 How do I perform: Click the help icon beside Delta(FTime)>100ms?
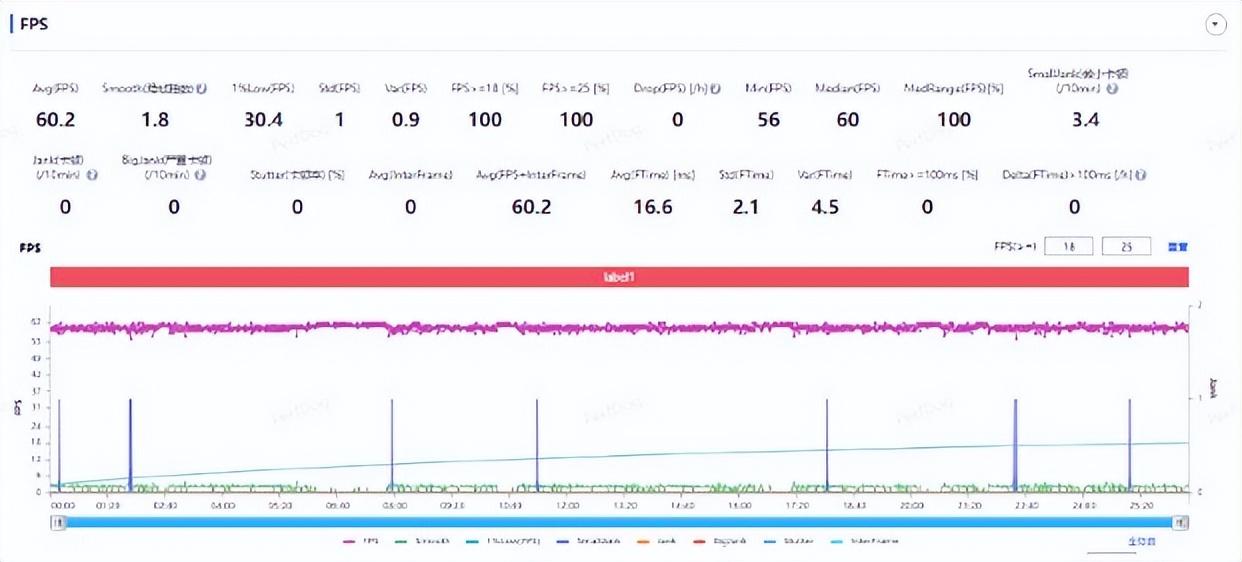pyautogui.click(x=1140, y=174)
